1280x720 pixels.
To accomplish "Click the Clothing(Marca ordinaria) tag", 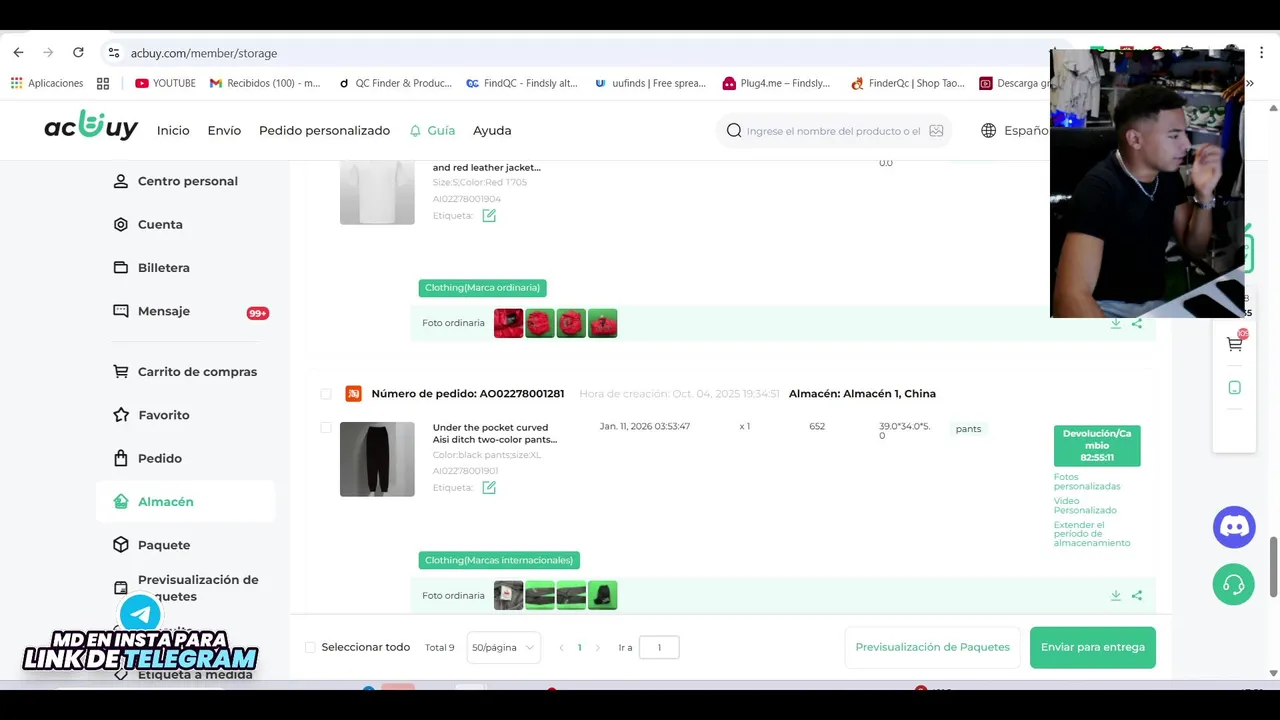I will (x=482, y=288).
